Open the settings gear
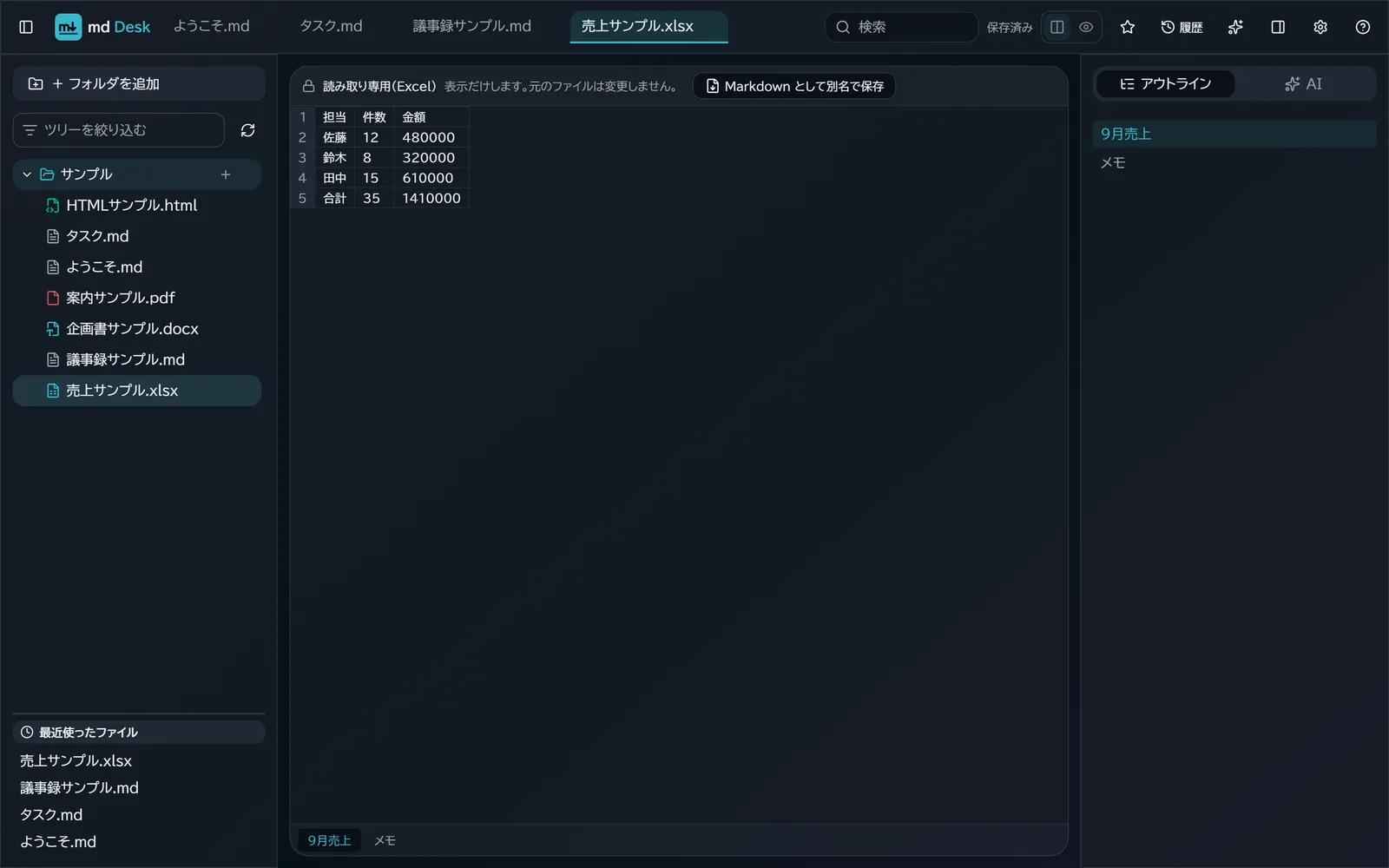This screenshot has height=868, width=1389. point(1320,27)
